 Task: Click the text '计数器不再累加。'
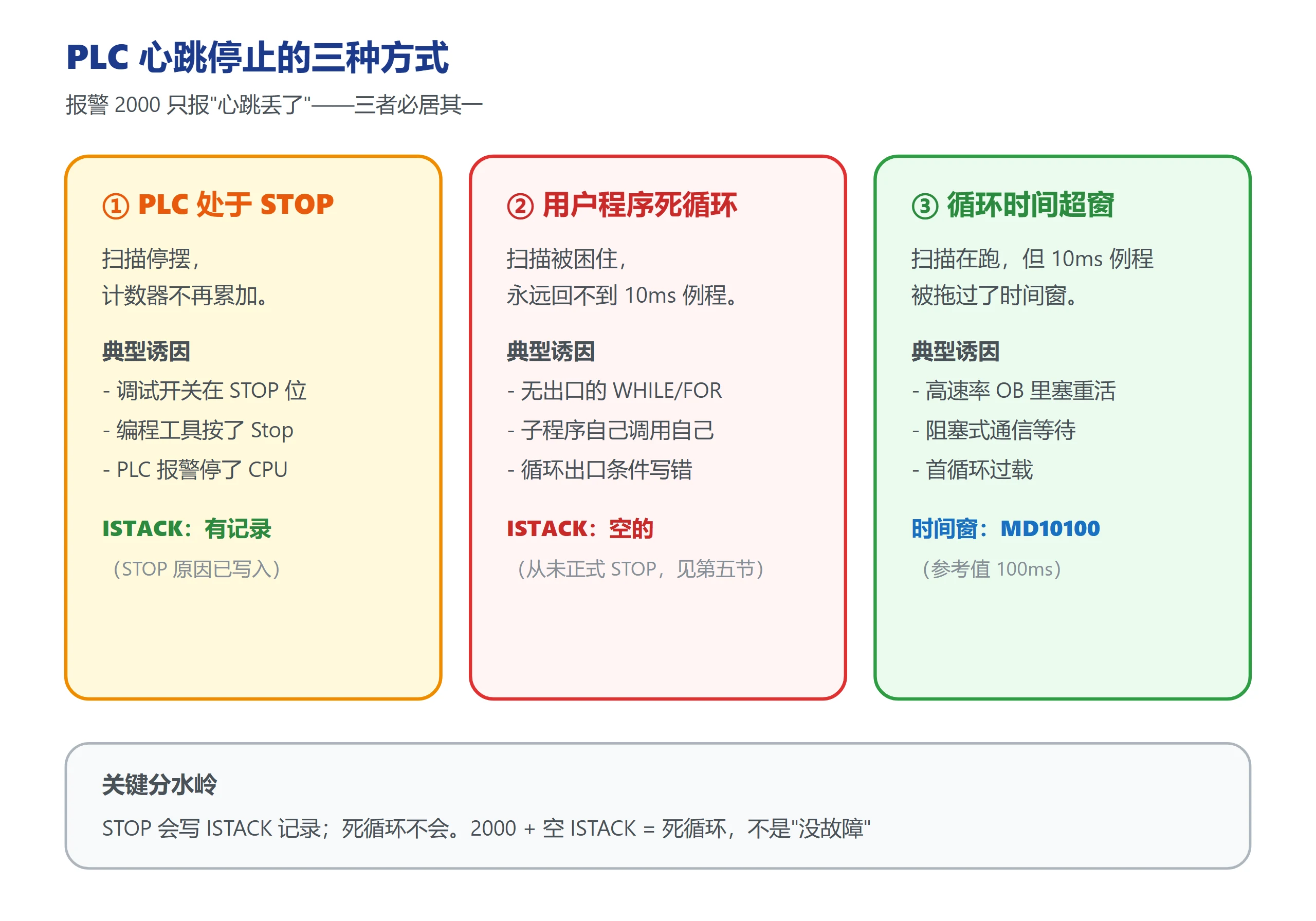click(185, 296)
